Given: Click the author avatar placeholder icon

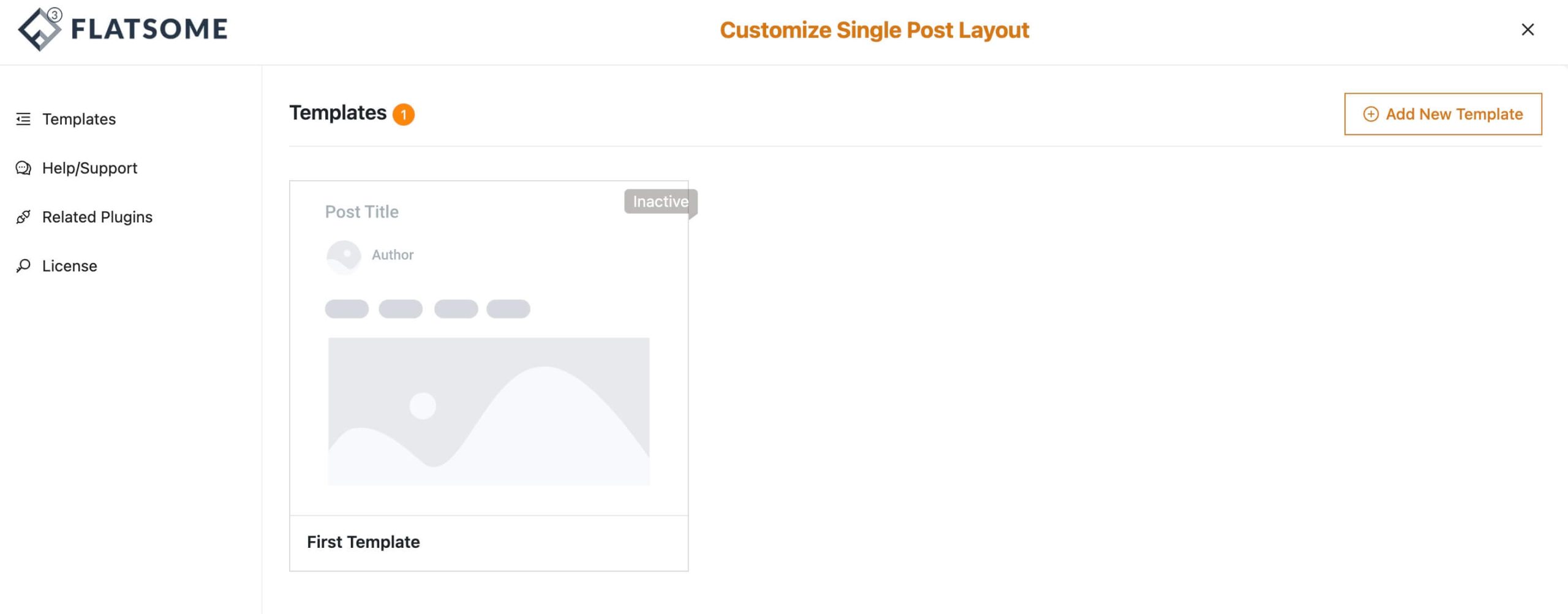Looking at the screenshot, I should [344, 256].
